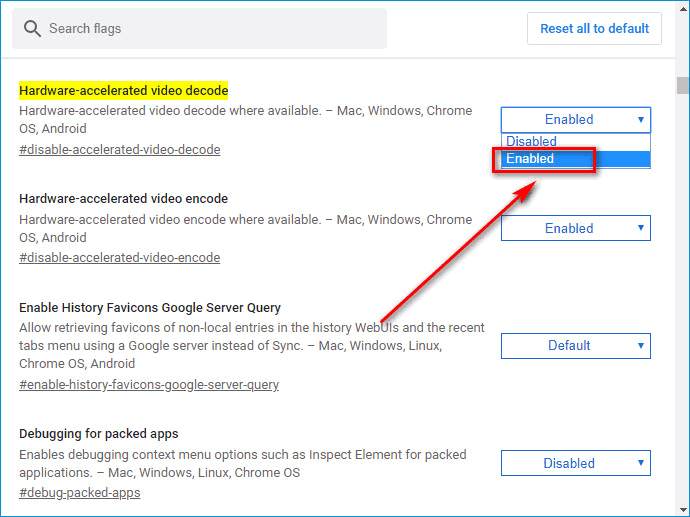Click Enable History Favicons Google Server Query title

click(150, 308)
